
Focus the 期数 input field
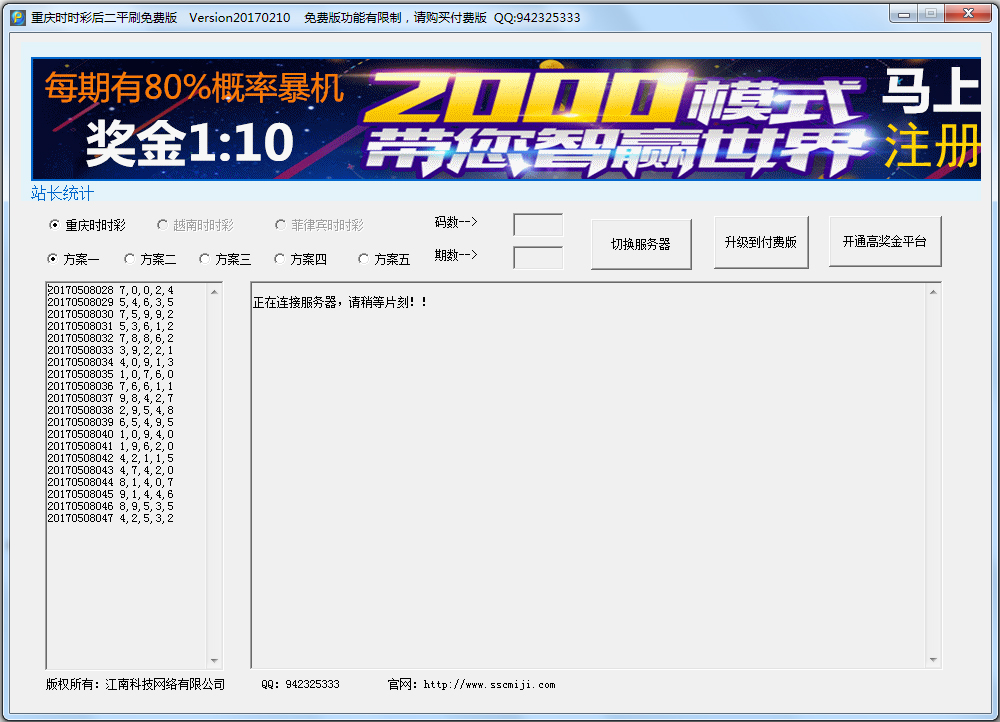[538, 258]
